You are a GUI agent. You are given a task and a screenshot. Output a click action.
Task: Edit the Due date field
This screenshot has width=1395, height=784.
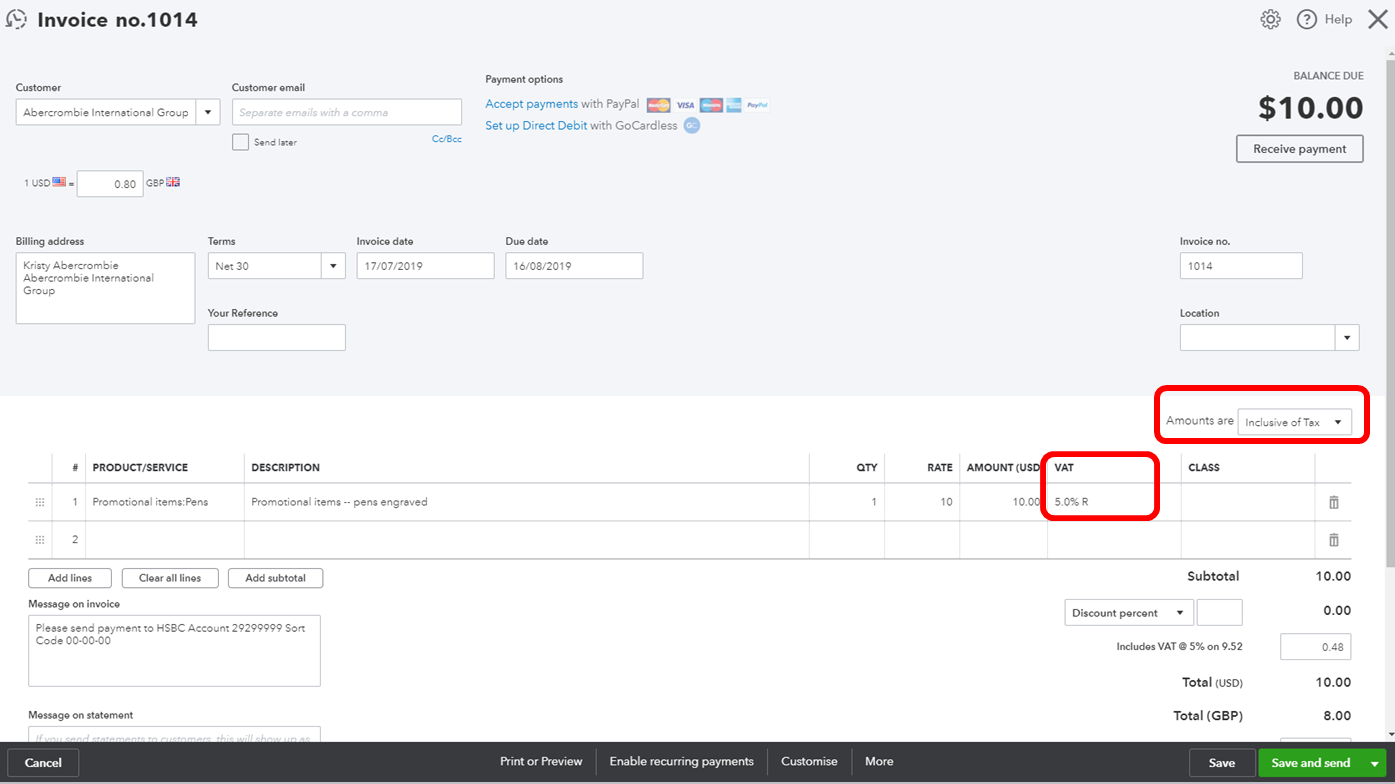pyautogui.click(x=574, y=266)
